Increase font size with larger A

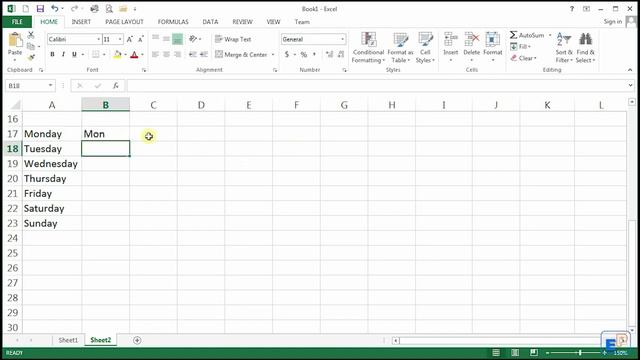[129, 39]
